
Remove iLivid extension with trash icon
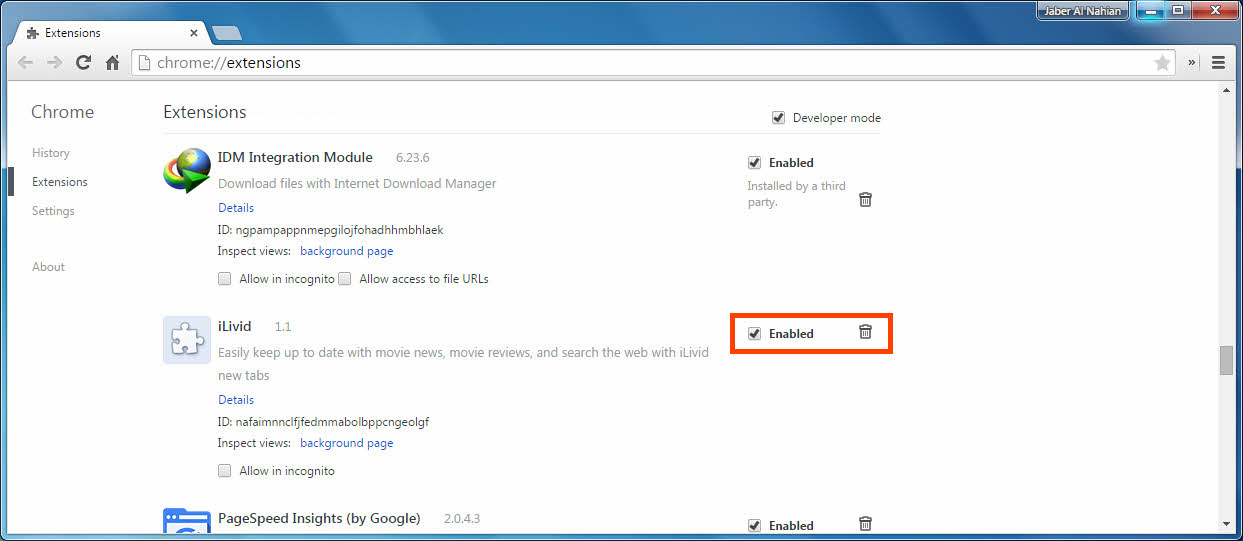point(866,332)
